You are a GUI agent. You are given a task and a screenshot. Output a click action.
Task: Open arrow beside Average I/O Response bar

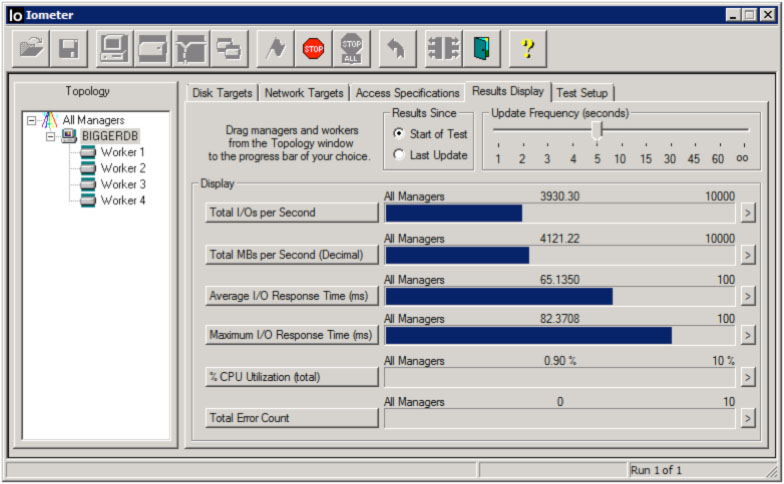[x=748, y=296]
